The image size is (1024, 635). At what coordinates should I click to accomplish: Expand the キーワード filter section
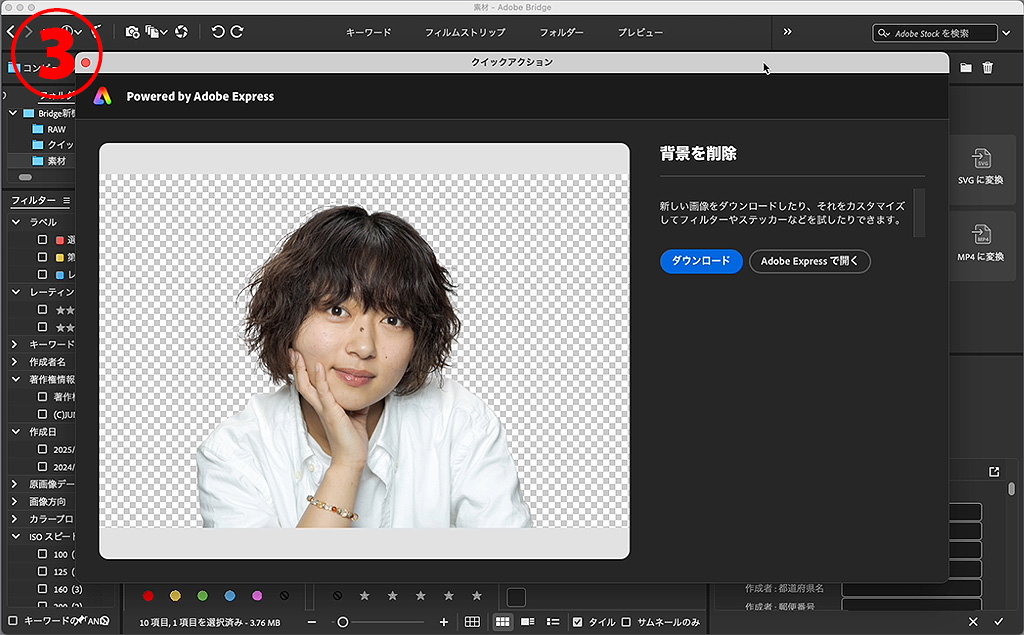[x=15, y=344]
